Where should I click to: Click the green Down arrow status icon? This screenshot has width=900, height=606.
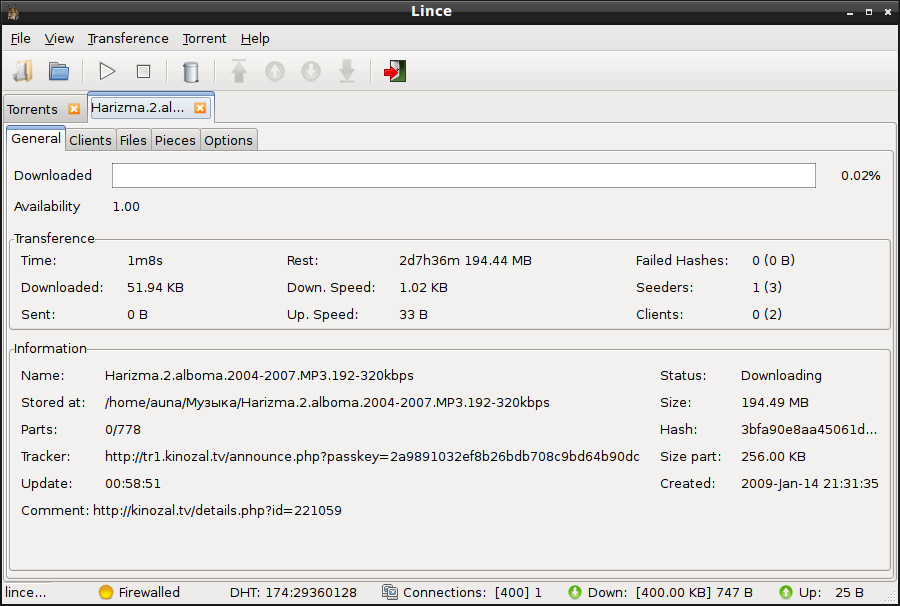(x=575, y=592)
